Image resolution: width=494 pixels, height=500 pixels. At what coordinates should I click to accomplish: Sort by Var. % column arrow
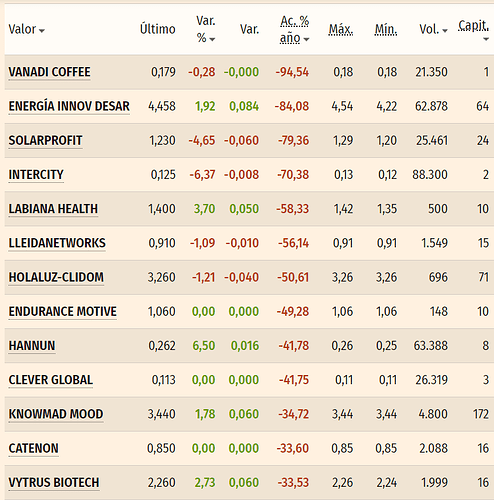[212, 39]
